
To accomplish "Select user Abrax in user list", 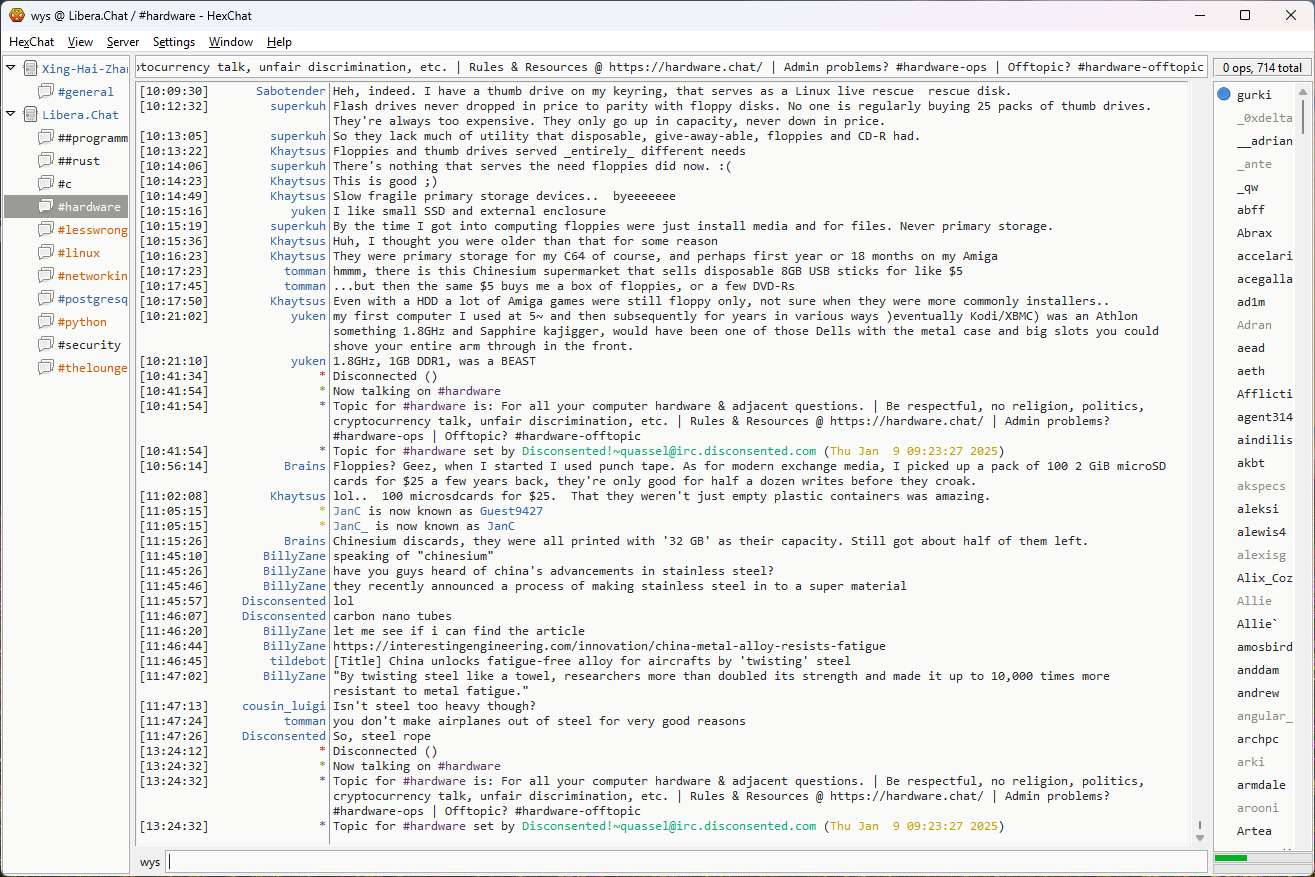I will click(1254, 233).
